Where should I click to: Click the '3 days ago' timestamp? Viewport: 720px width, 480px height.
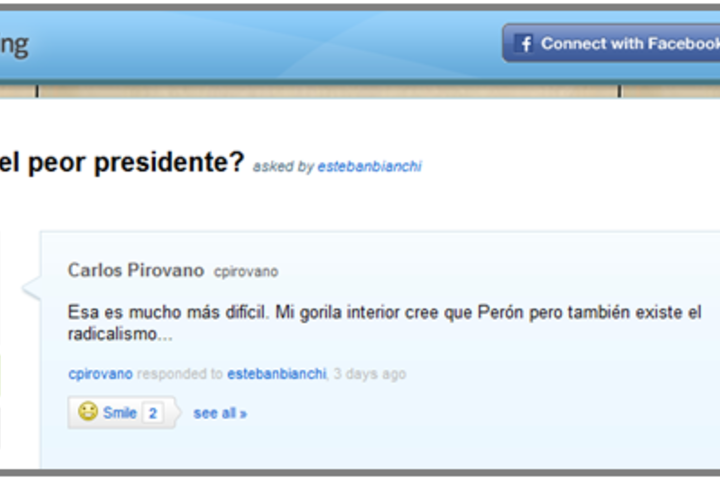(370, 374)
